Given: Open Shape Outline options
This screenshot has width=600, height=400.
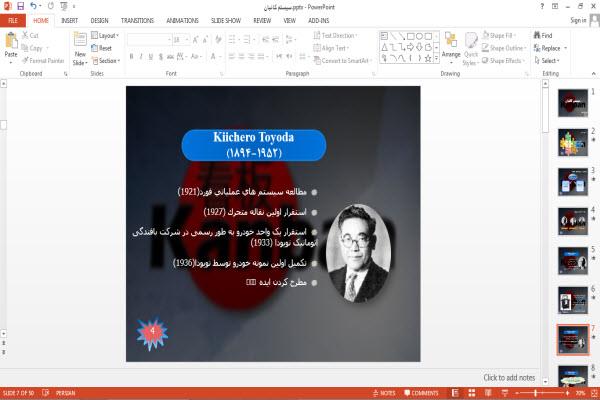Looking at the screenshot, I should (x=504, y=48).
